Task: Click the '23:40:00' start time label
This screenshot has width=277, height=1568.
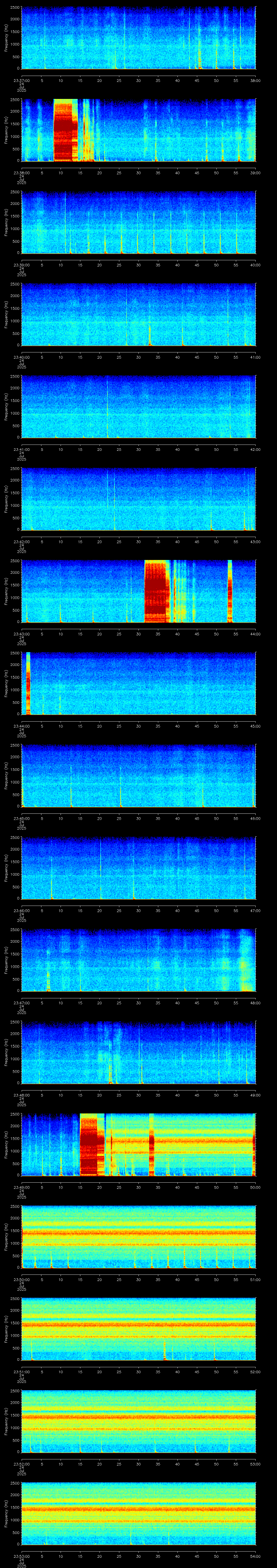Action: 21,357
